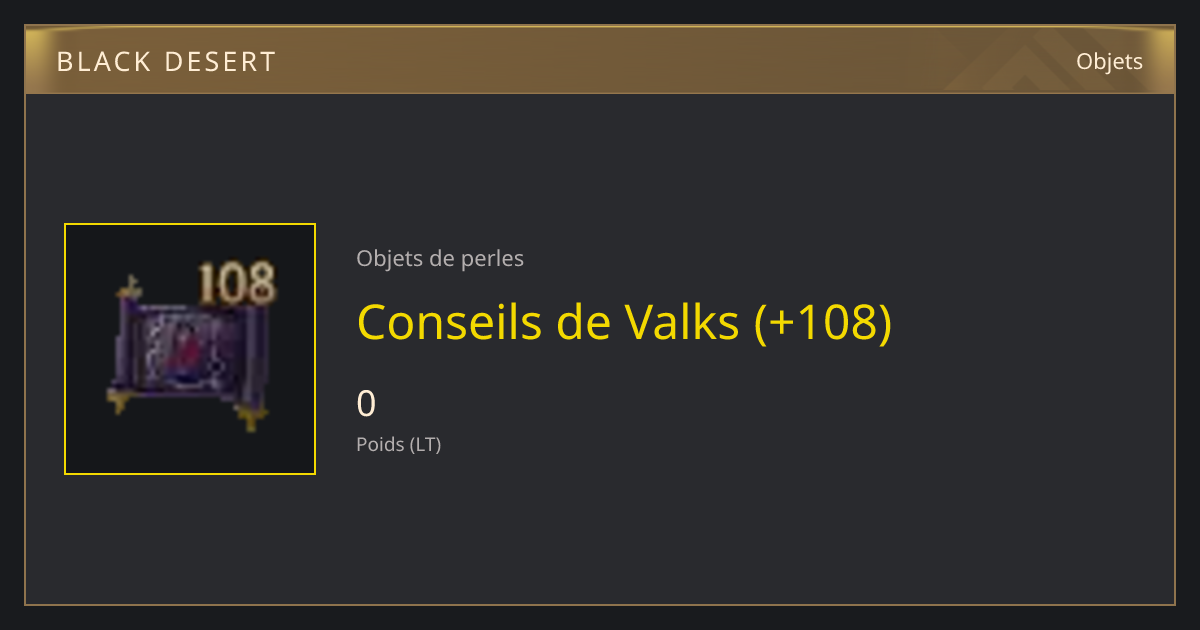Click the 108 number on the item icon
The width and height of the screenshot is (1200, 630).
click(x=236, y=284)
